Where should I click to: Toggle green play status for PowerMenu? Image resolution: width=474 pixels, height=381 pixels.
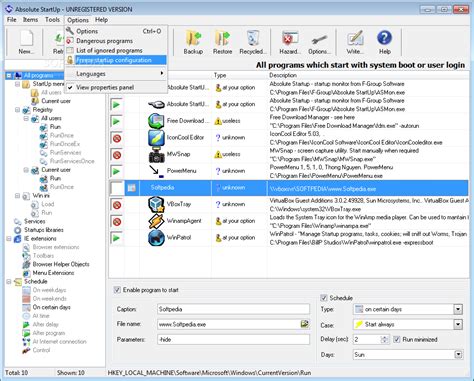point(116,171)
